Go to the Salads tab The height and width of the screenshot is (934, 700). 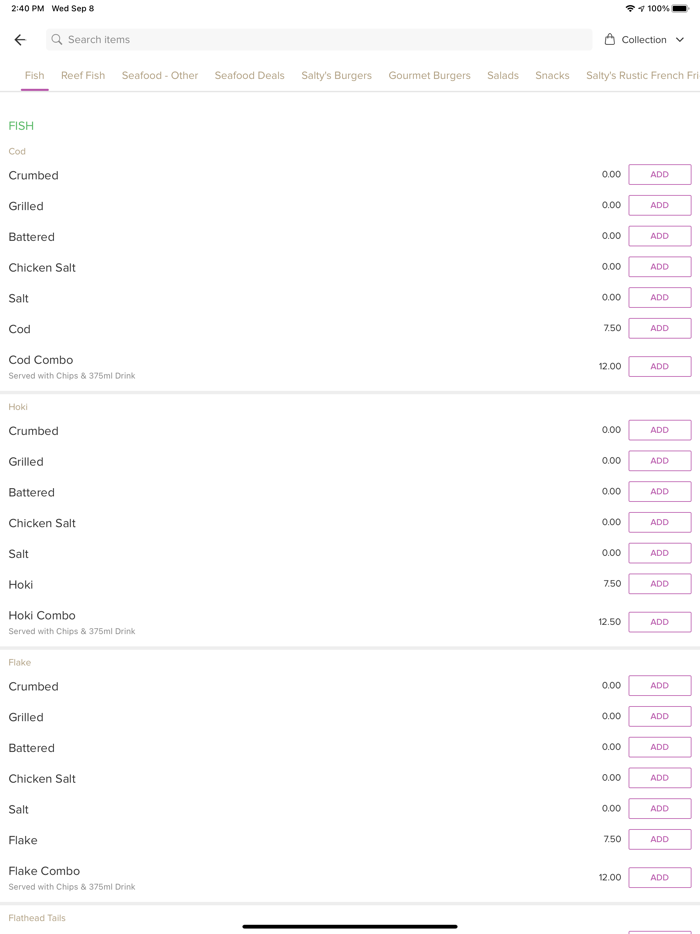[x=503, y=75]
